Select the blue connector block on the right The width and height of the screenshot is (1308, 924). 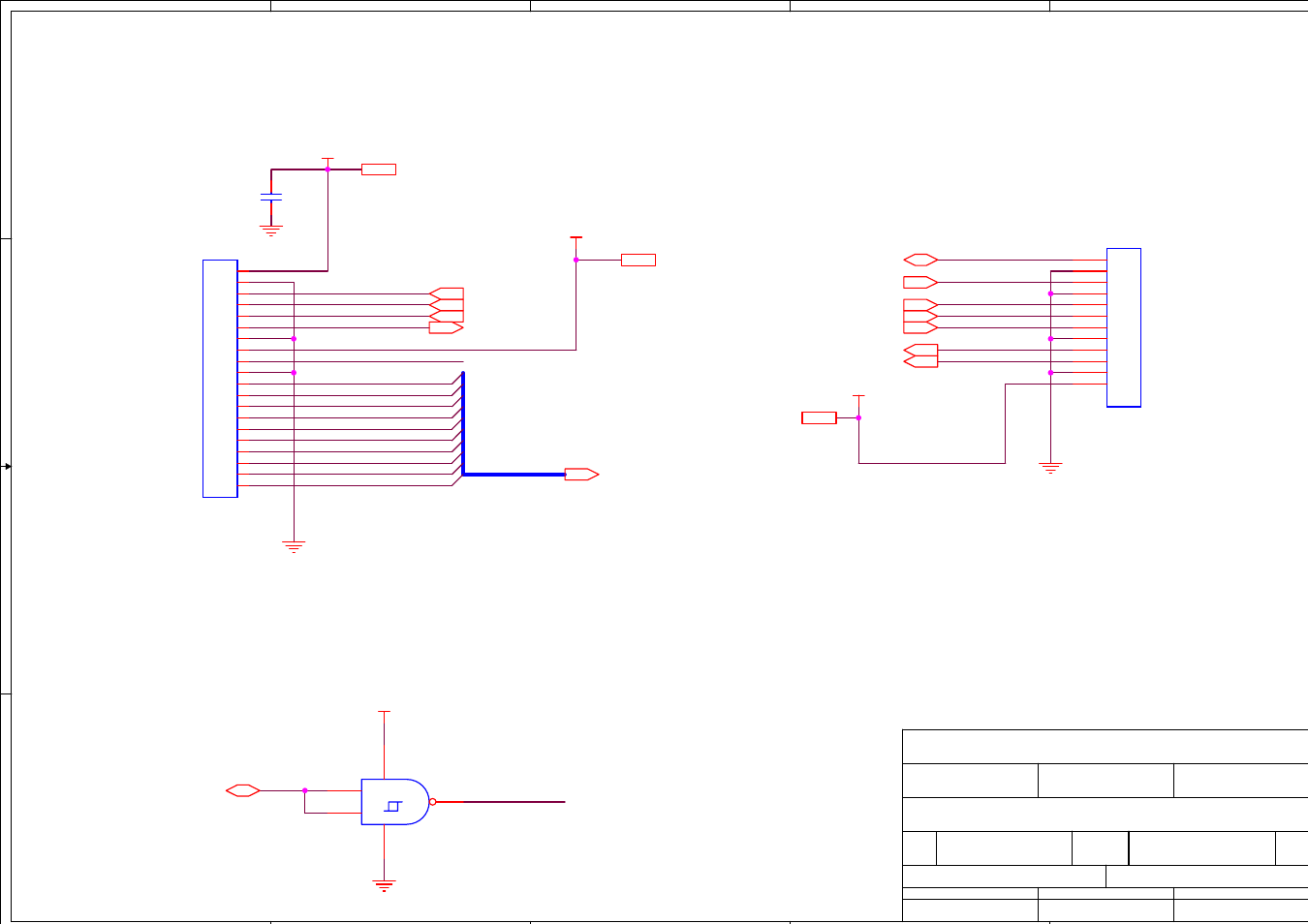coord(1124,327)
